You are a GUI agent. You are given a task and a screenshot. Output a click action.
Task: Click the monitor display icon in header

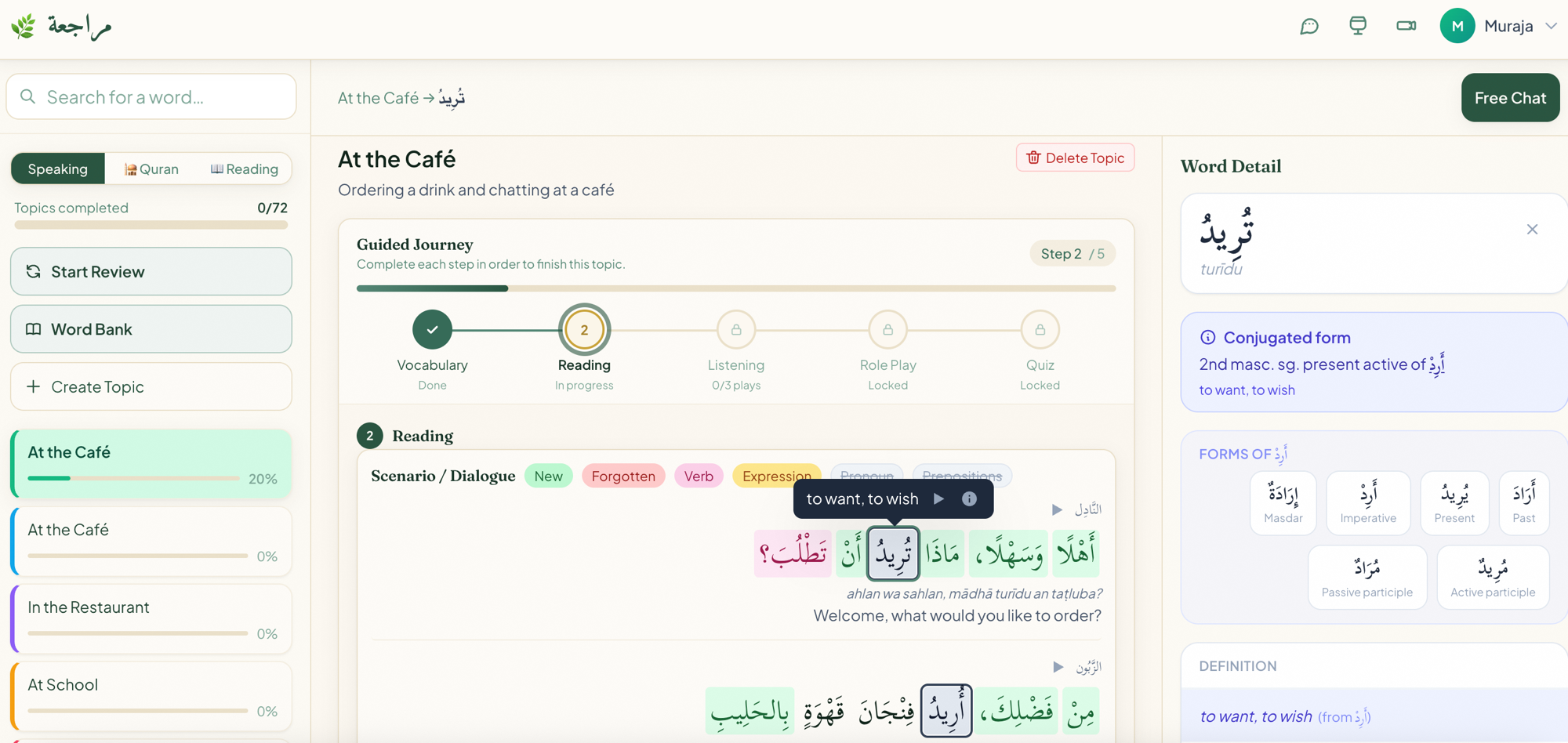coord(1358,26)
